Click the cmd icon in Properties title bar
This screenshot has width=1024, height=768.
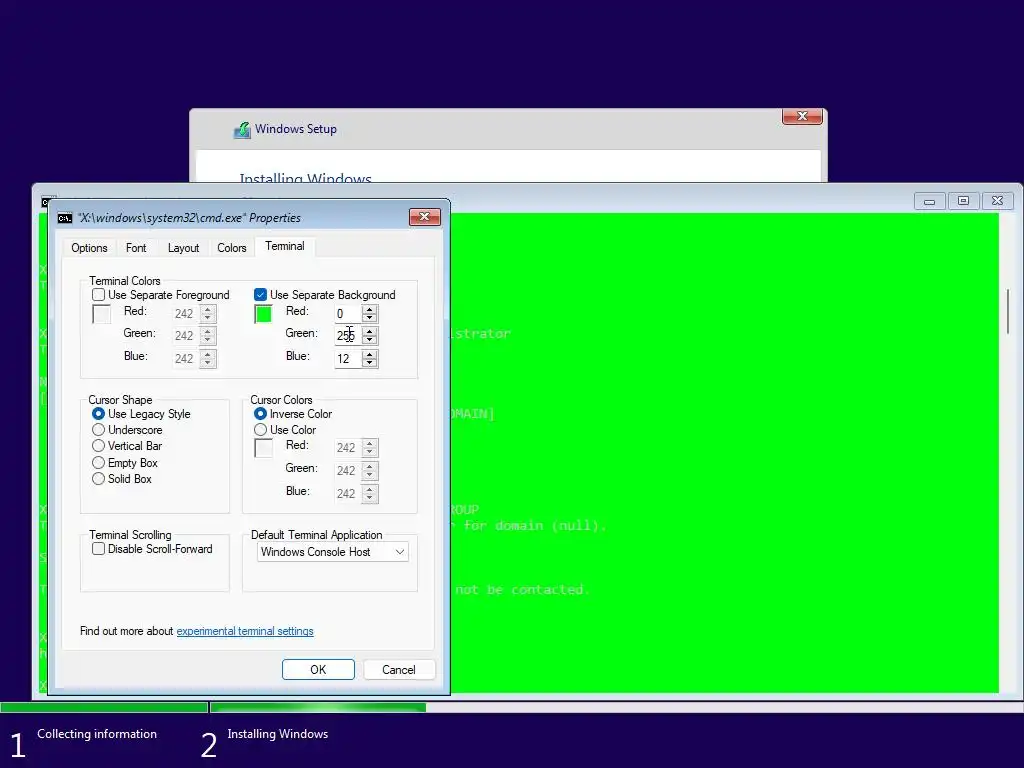(x=65, y=218)
